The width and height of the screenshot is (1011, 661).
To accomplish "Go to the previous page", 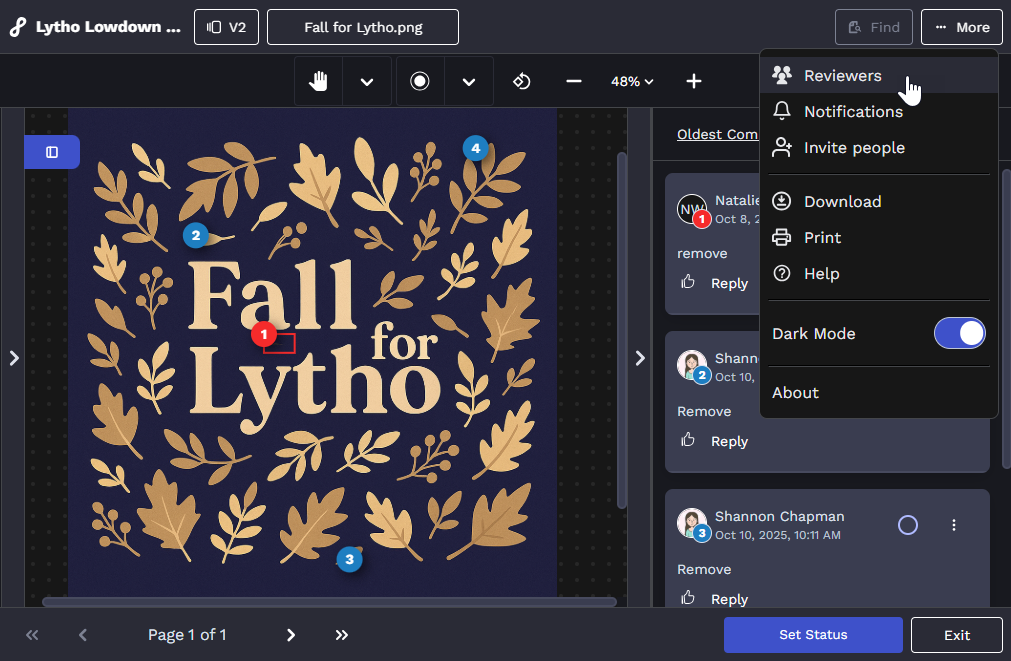I will point(83,635).
